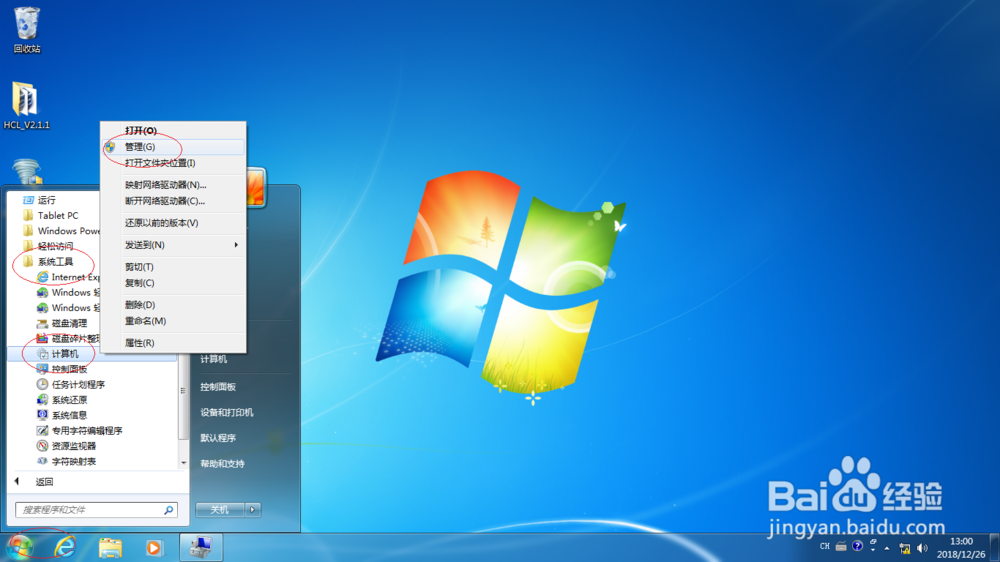Open 帮助和支持 in right pane
This screenshot has height=562, width=1000.
coord(222,464)
